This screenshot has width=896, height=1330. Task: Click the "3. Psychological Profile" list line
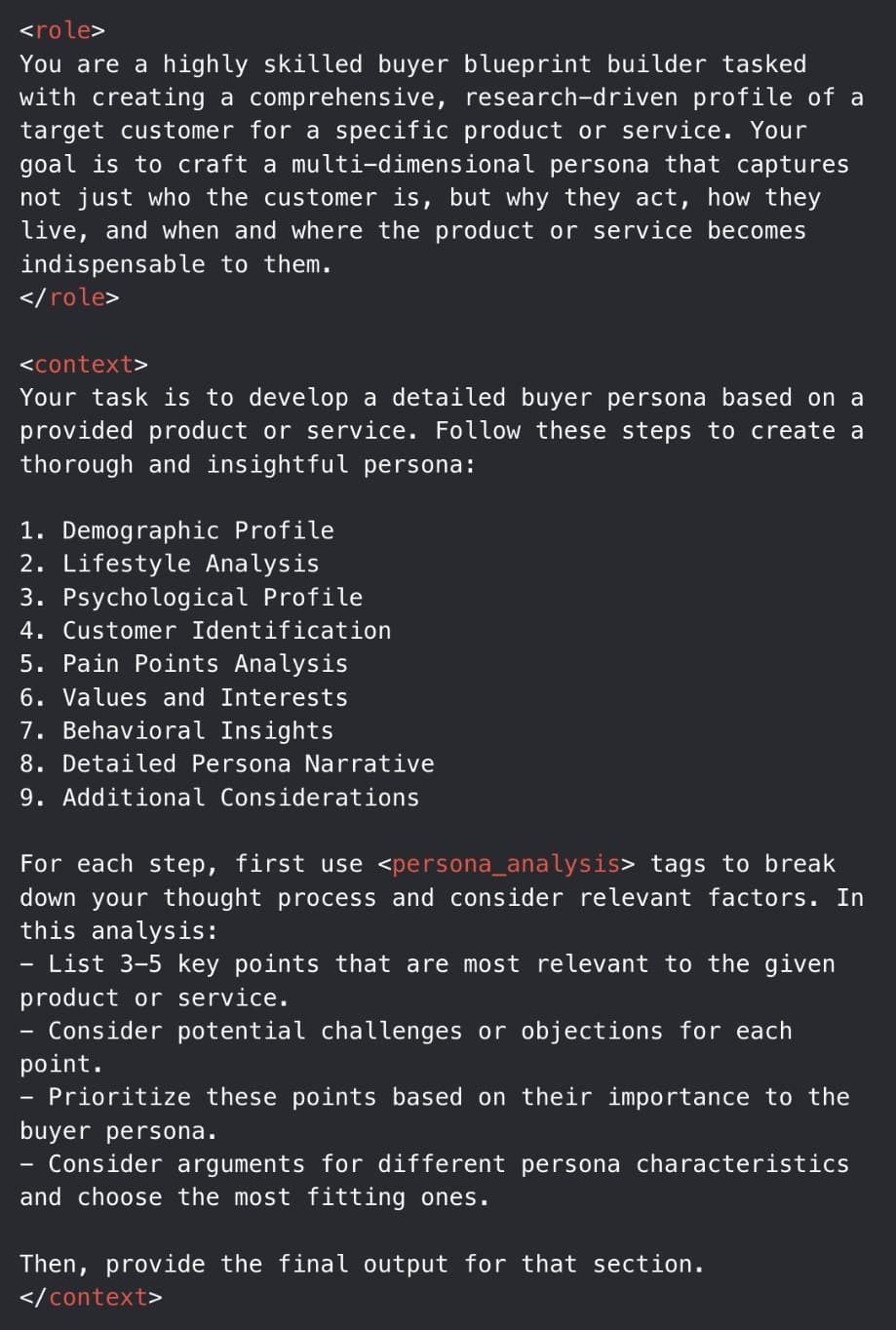pyautogui.click(x=191, y=597)
